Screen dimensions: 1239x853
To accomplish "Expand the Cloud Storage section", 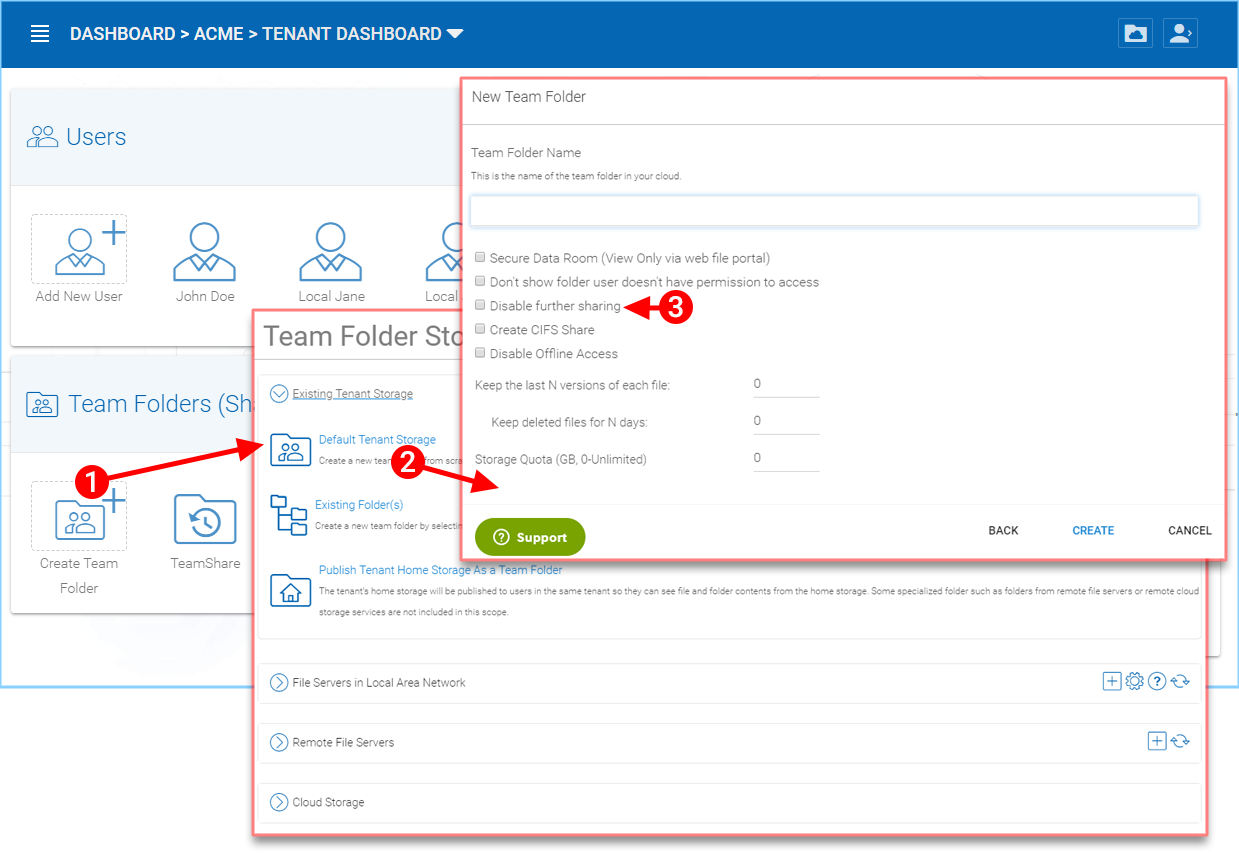I will 278,801.
